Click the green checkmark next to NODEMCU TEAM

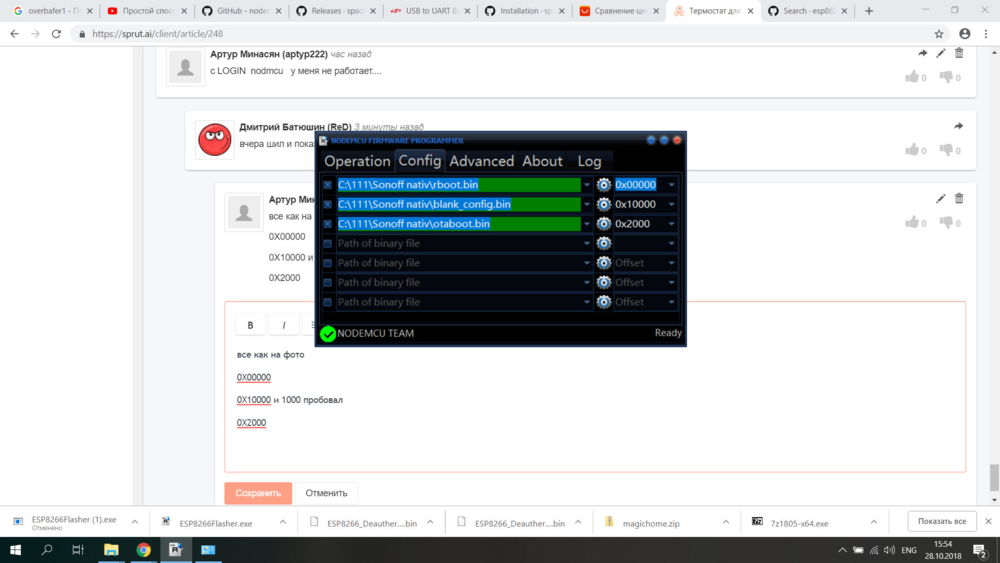328,333
